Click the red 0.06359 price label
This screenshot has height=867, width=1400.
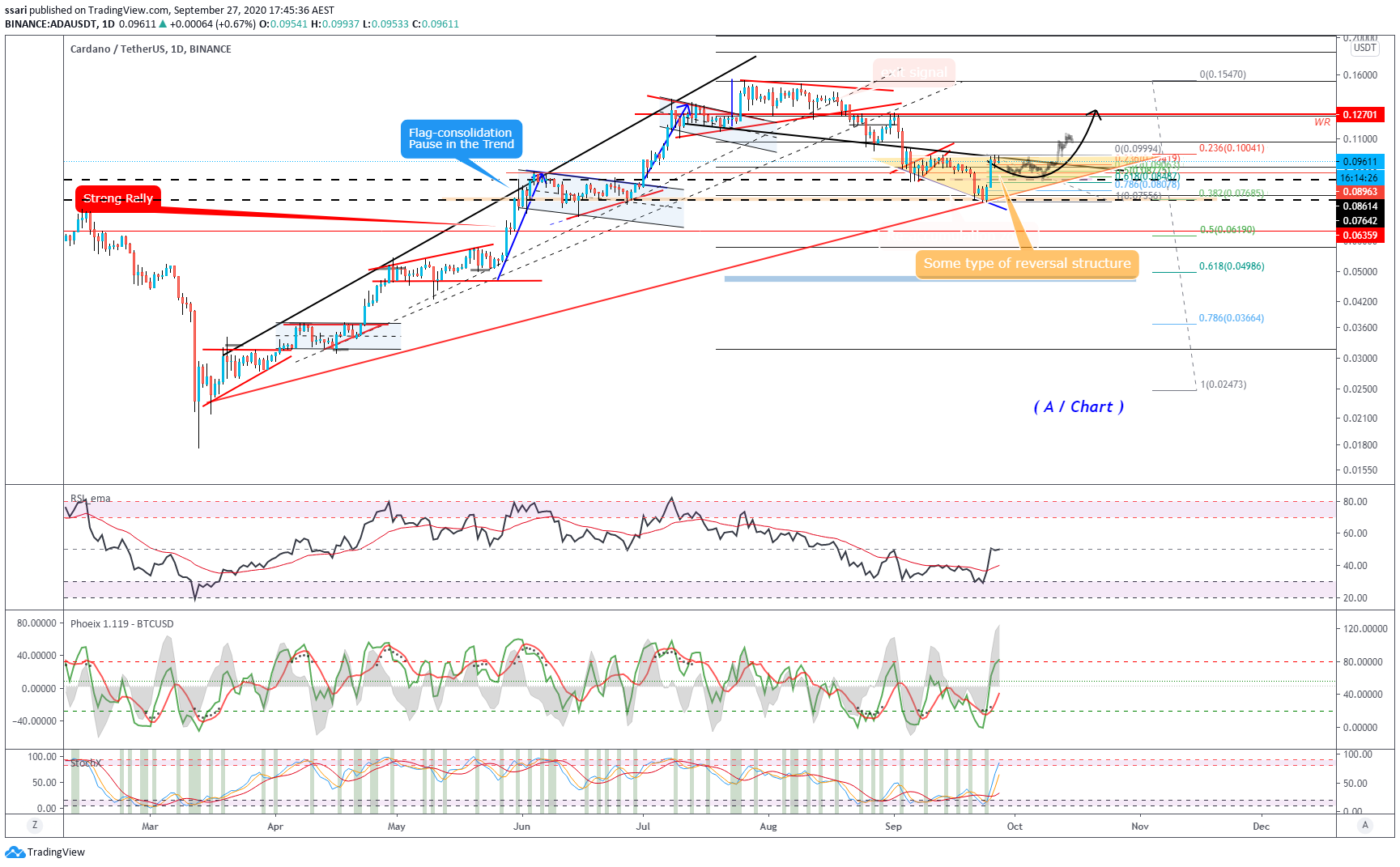tap(1360, 236)
